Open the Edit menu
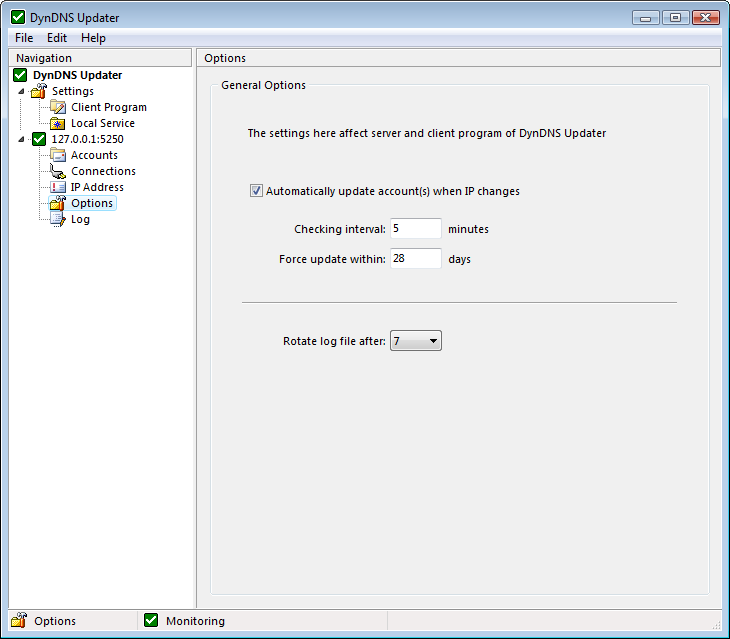The width and height of the screenshot is (730, 639). click(x=57, y=38)
